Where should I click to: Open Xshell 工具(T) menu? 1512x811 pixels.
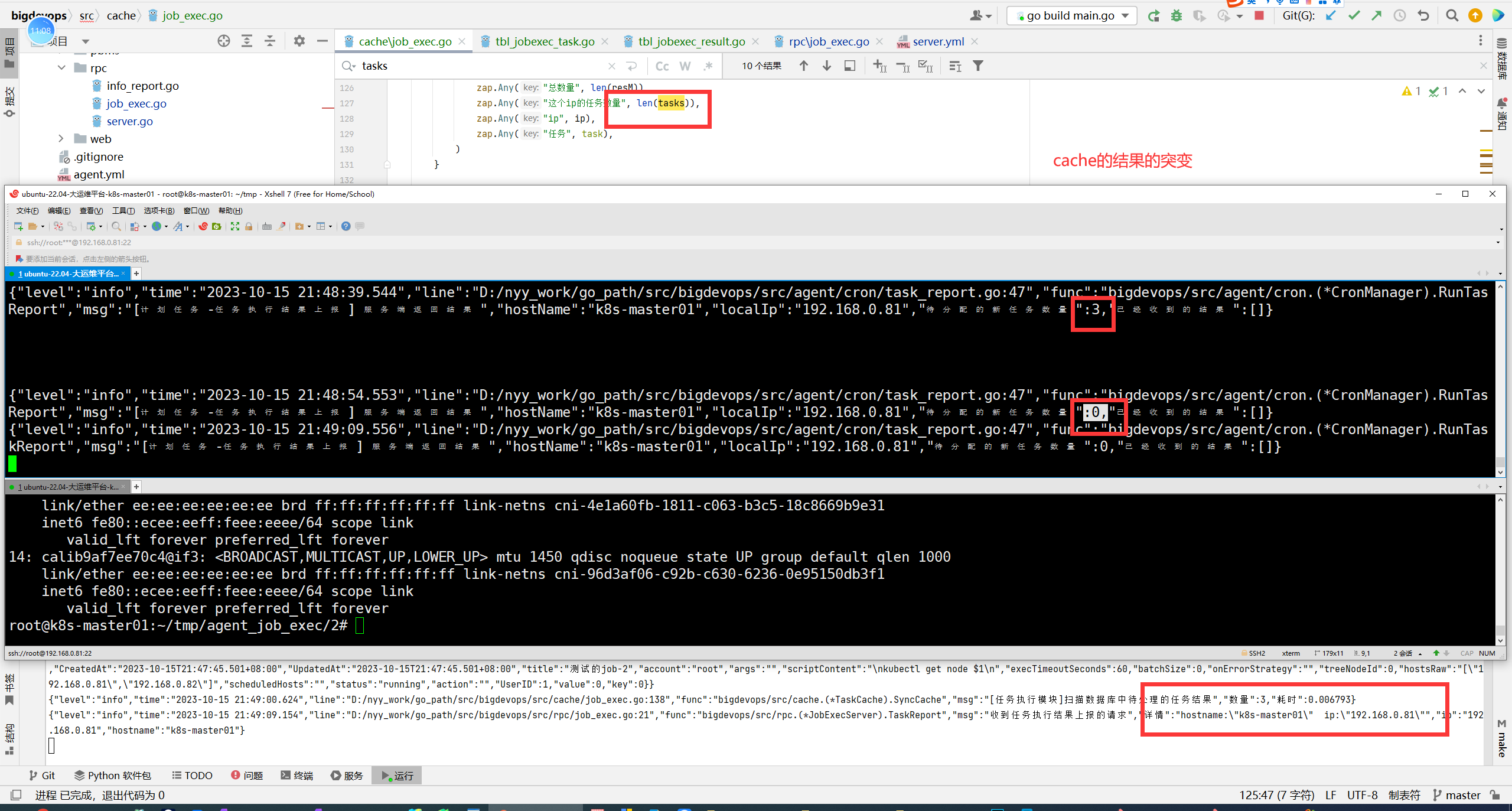point(123,211)
